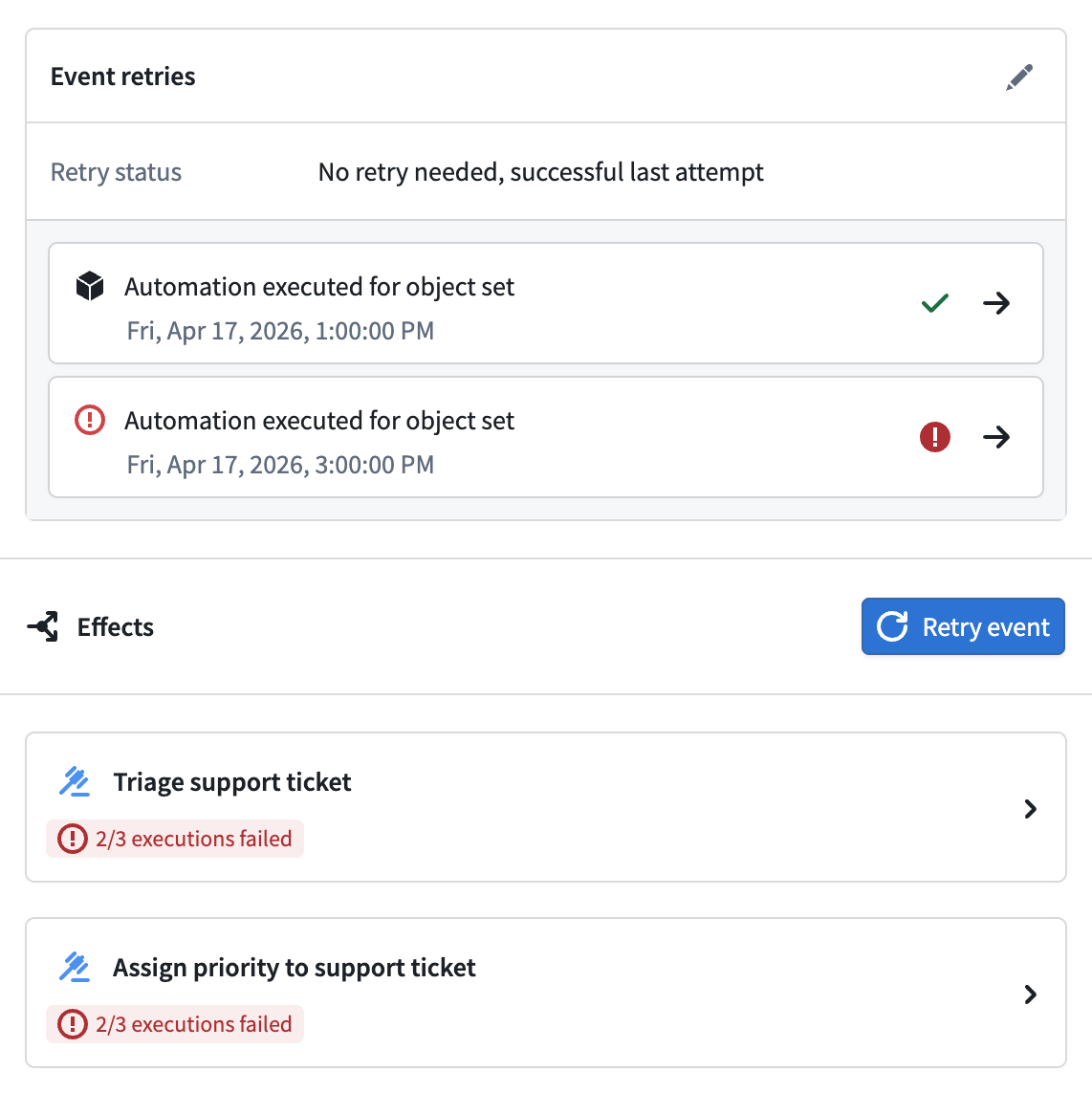This screenshot has width=1092, height=1115.
Task: Click the Retry event button
Action: [963, 626]
